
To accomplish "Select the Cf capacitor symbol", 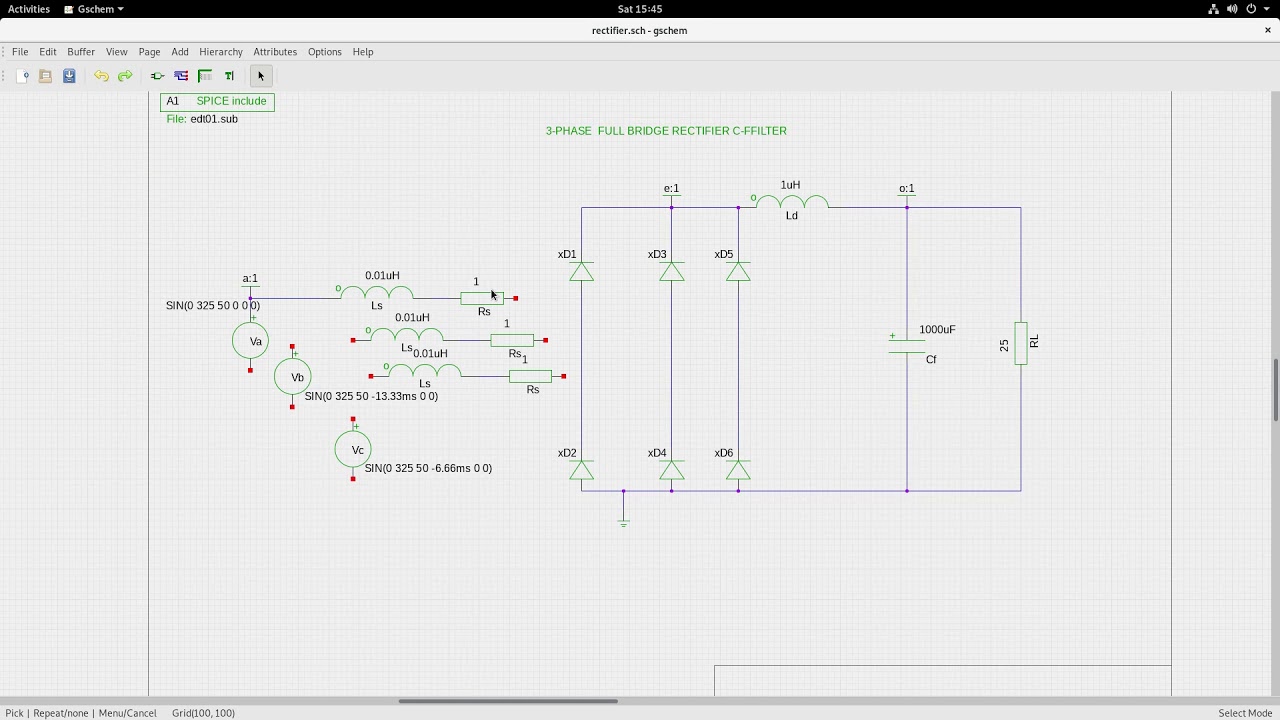I will pyautogui.click(x=907, y=344).
